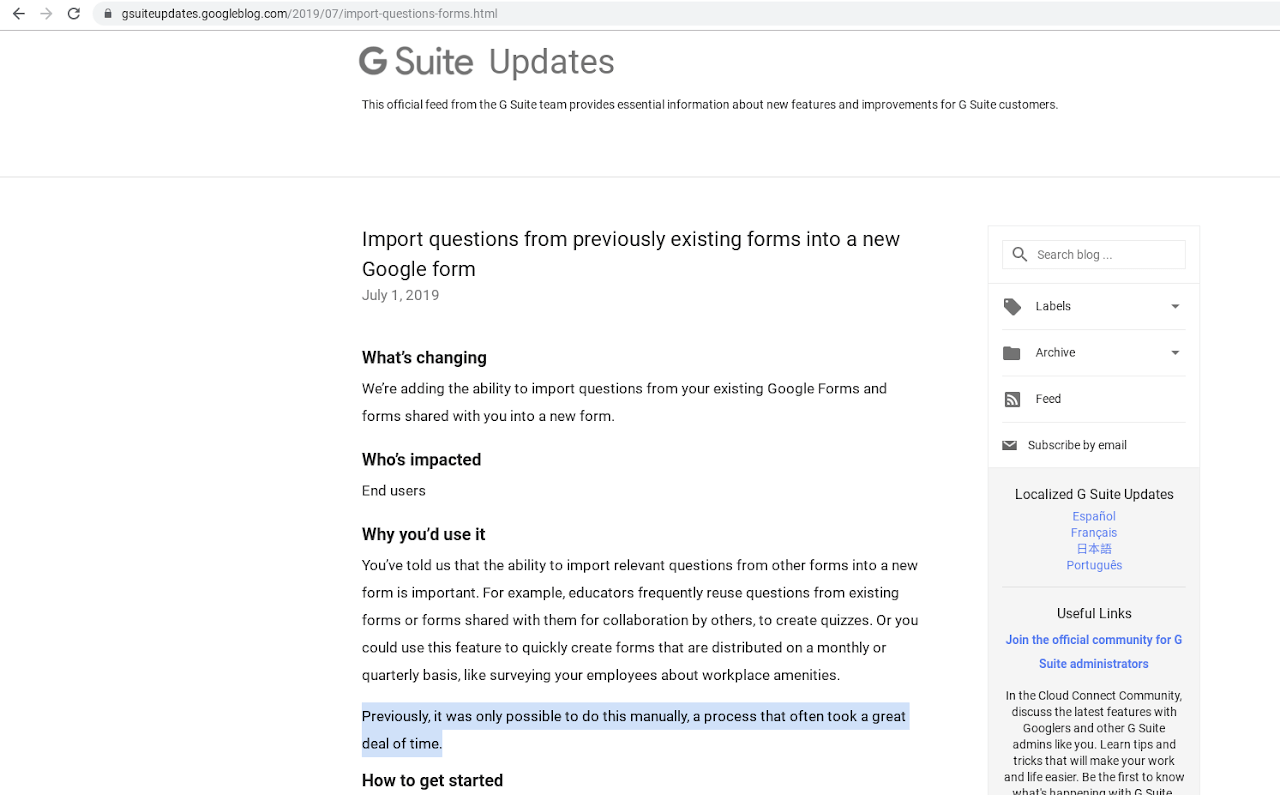View site info via the padlock icon
Screen dimensions: 1280x795
(108, 14)
